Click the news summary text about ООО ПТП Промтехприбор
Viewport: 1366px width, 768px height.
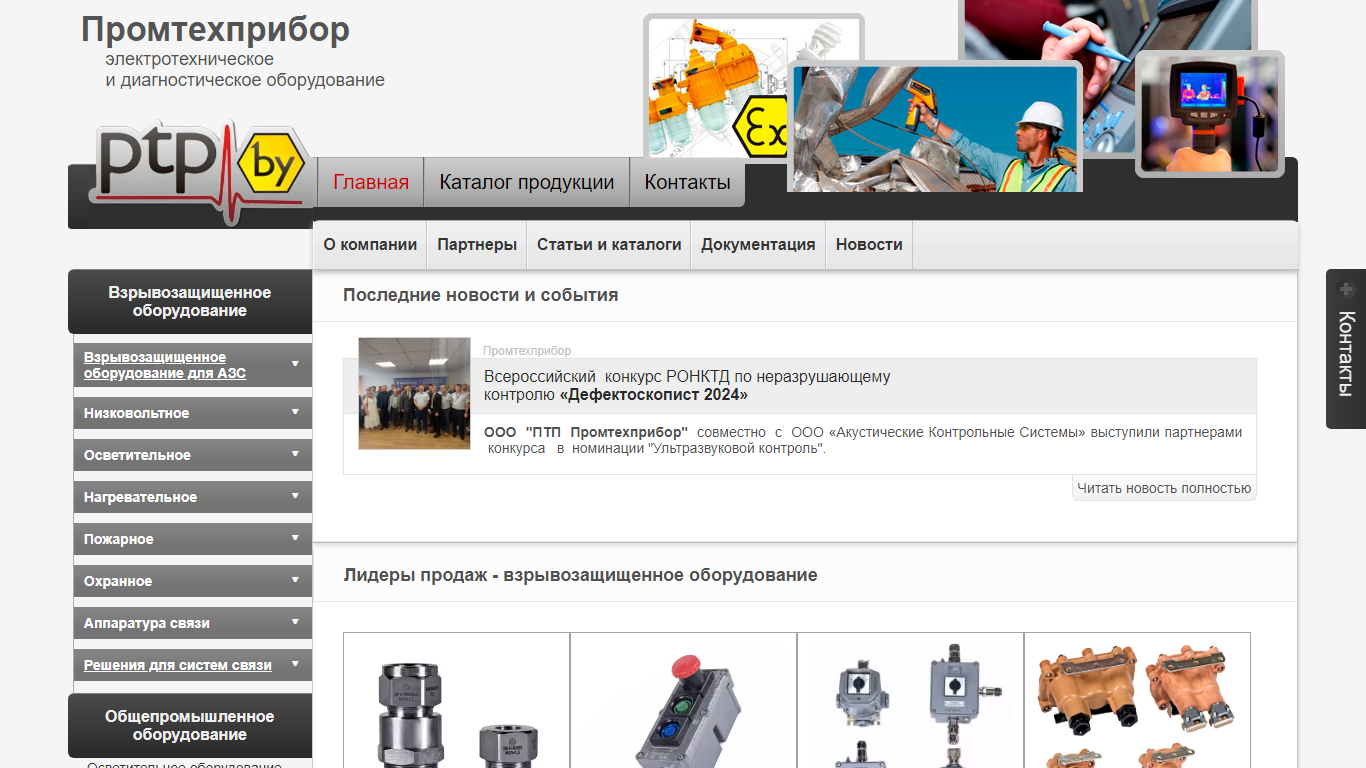coord(863,440)
